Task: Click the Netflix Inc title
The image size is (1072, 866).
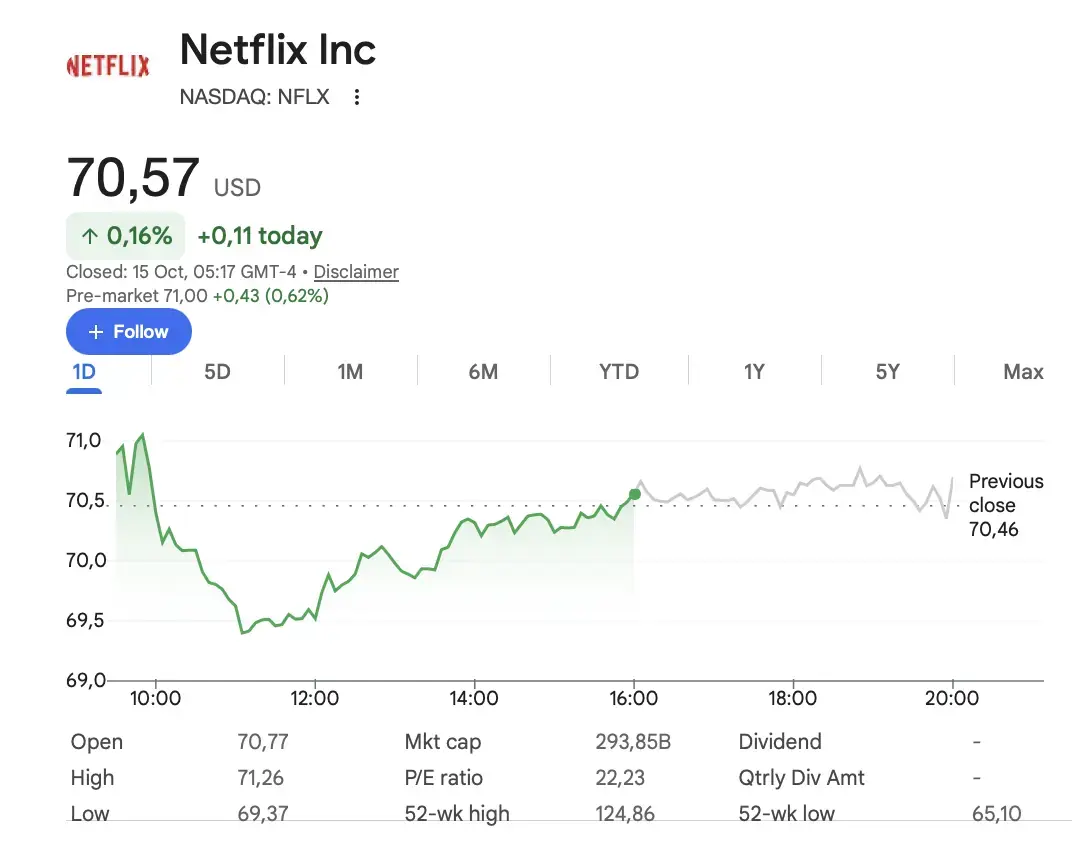Action: coord(278,50)
